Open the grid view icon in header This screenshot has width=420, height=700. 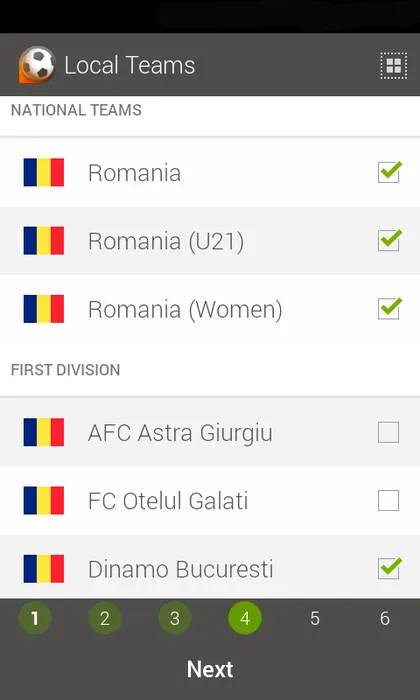click(393, 66)
